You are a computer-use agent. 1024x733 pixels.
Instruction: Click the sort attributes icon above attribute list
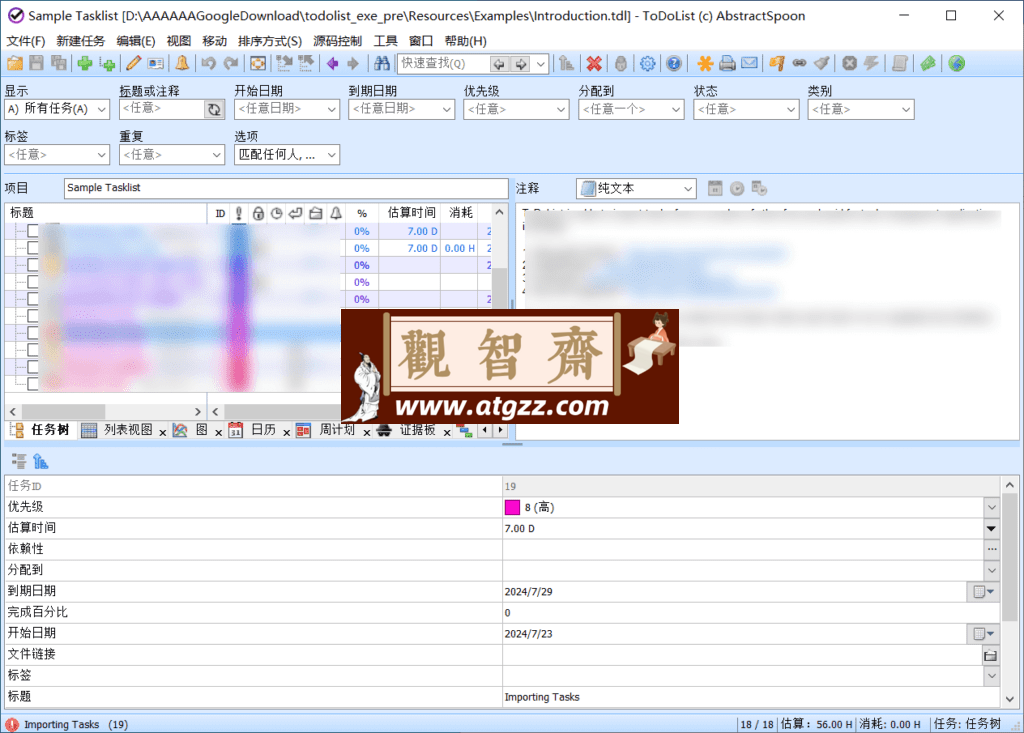40,461
